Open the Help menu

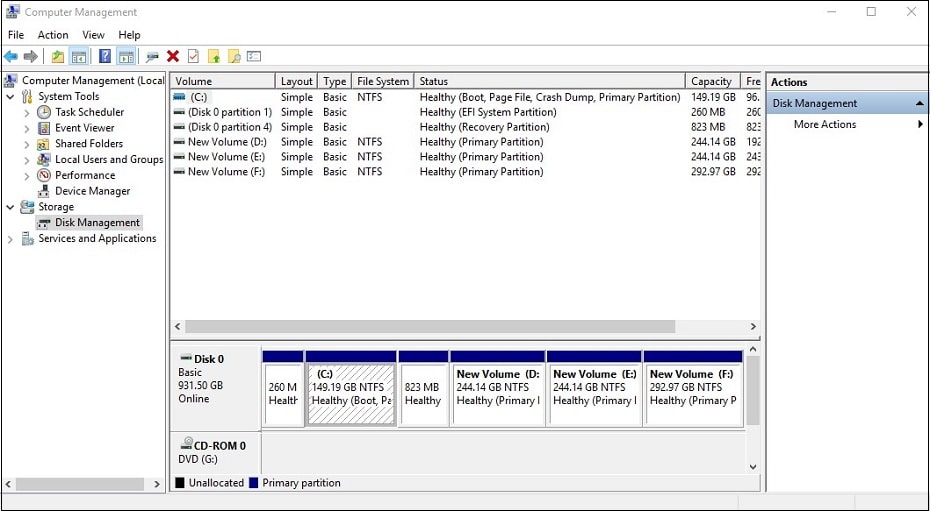[129, 35]
